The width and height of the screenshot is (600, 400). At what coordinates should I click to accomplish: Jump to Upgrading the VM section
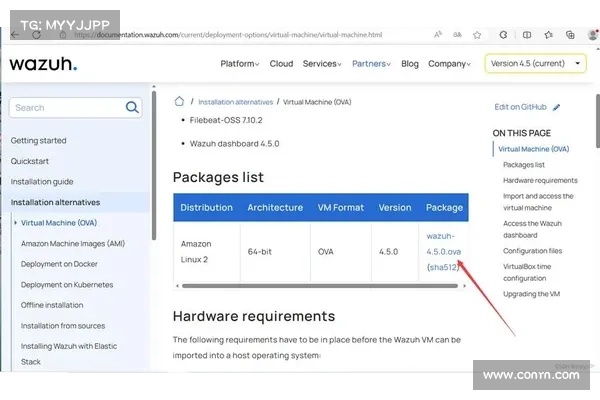tap(531, 294)
